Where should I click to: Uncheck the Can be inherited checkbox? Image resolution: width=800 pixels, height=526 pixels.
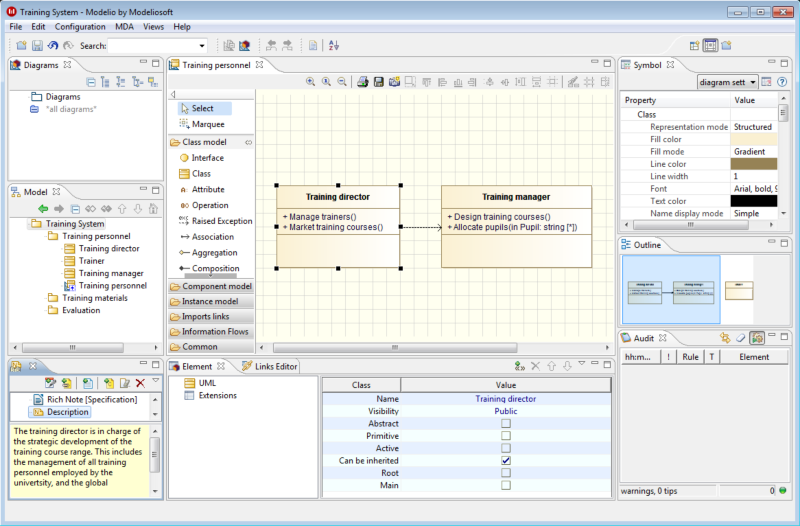click(506, 461)
